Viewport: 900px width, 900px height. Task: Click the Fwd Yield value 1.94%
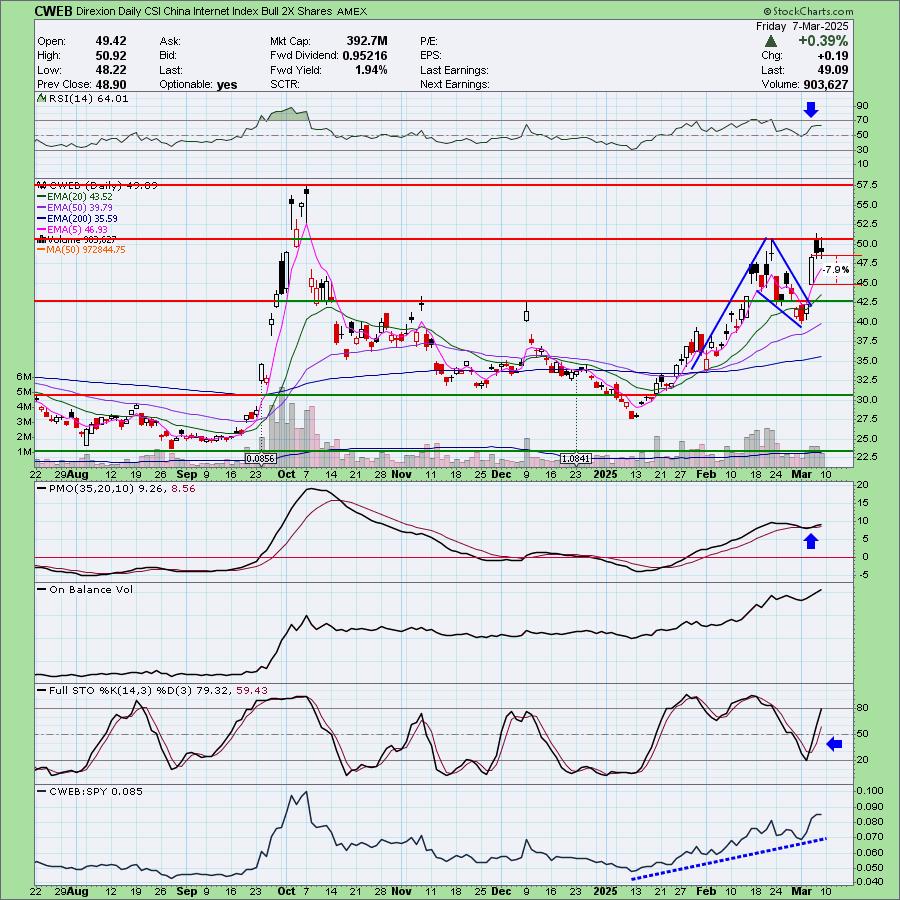coord(371,69)
